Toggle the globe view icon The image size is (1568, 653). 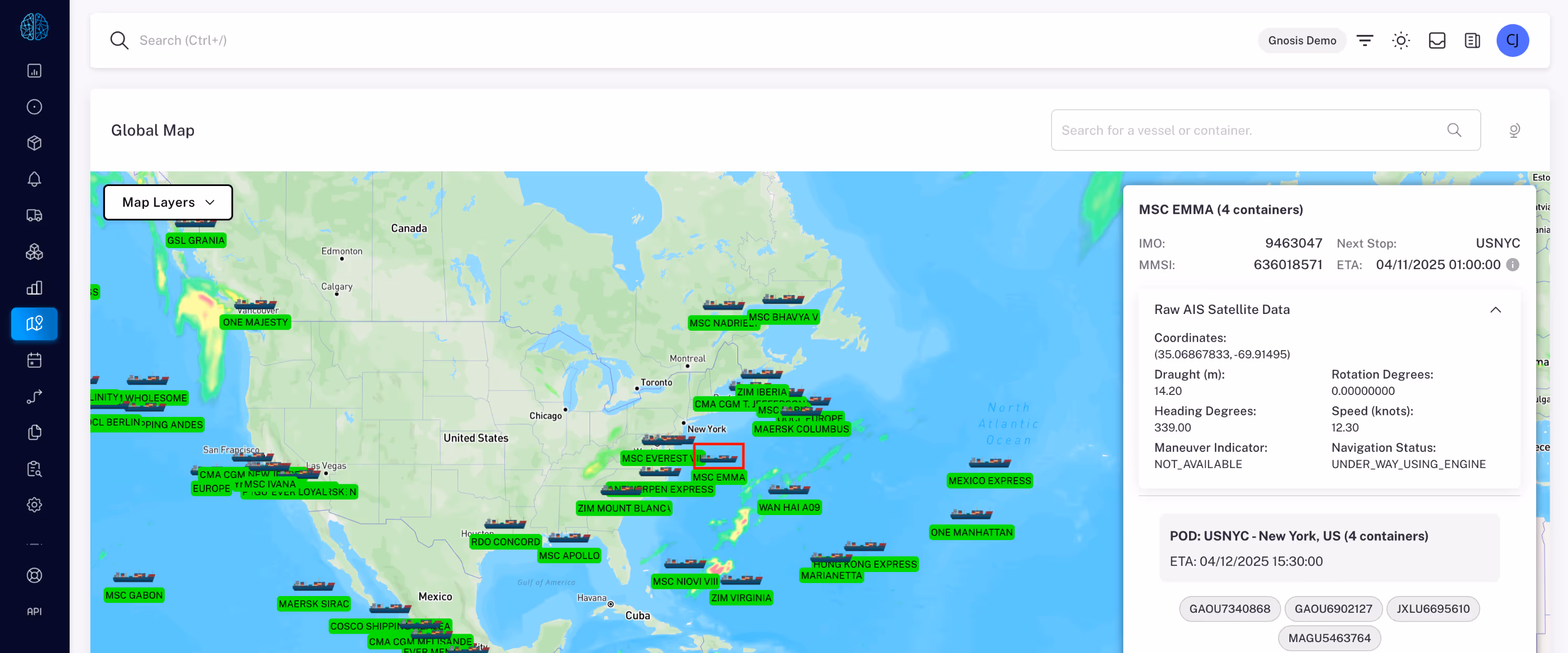(x=1515, y=130)
